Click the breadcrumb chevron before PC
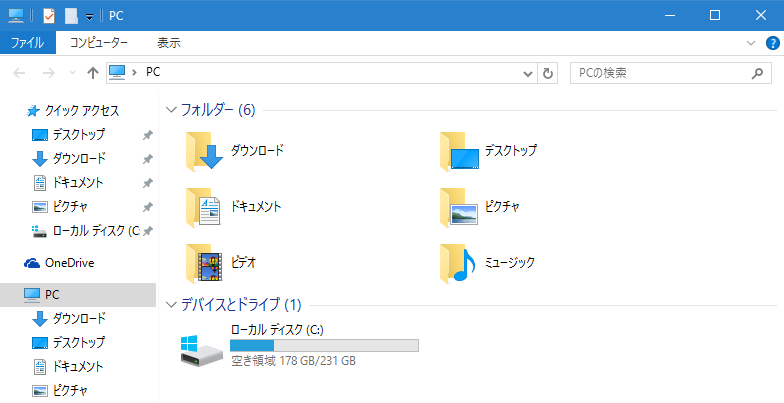The height and width of the screenshot is (403, 784). [134, 72]
